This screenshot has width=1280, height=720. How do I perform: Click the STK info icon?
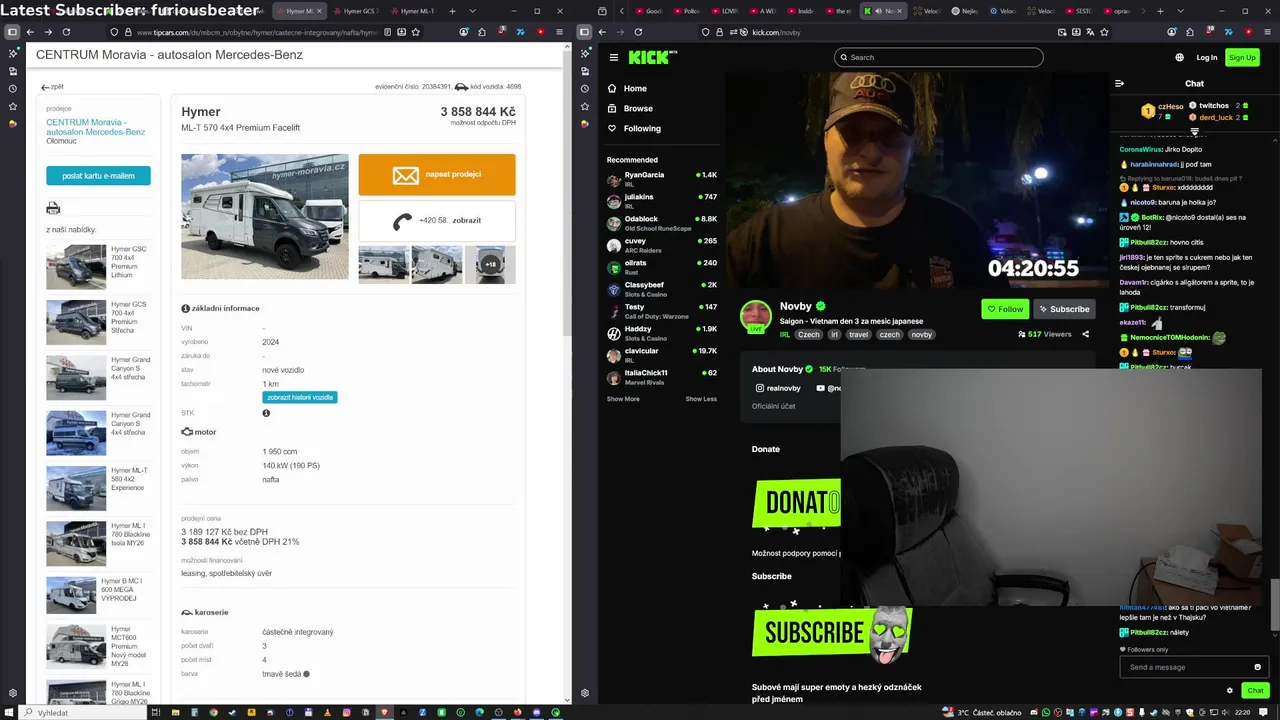(266, 413)
